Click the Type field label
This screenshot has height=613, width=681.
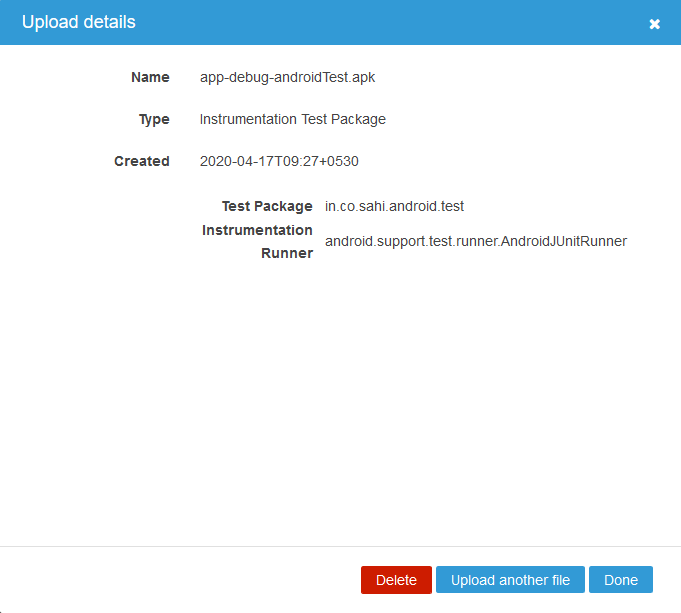pyautogui.click(x=153, y=119)
